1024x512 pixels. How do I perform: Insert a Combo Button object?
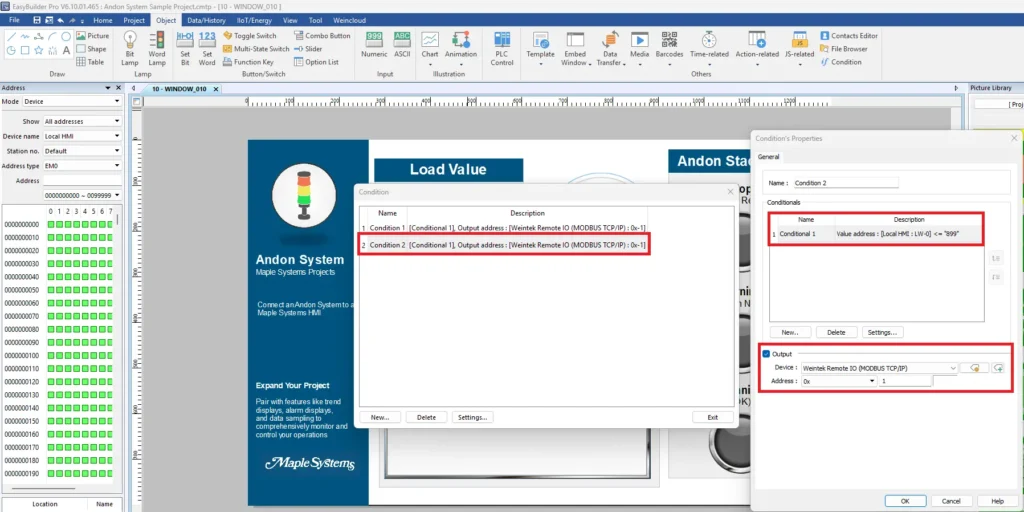(x=322, y=36)
